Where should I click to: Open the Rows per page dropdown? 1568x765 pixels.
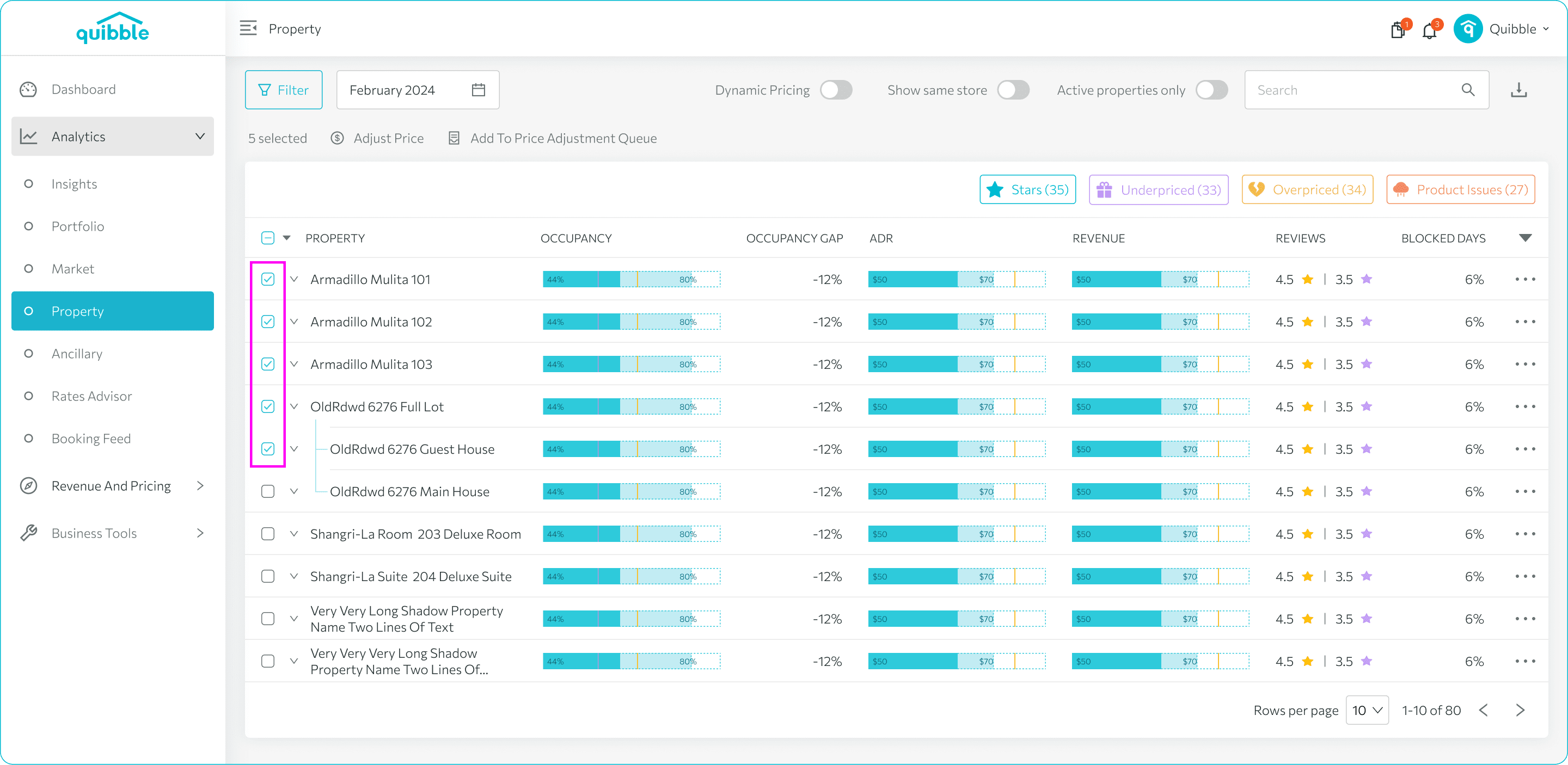pos(1367,710)
